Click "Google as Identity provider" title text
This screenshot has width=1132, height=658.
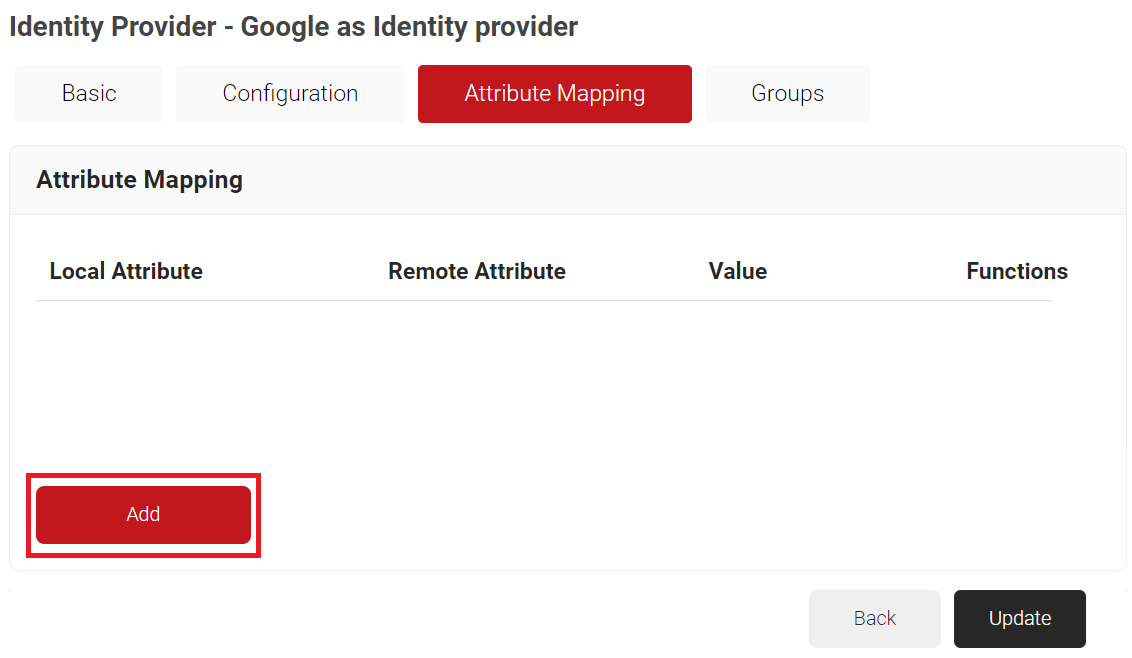coord(409,27)
